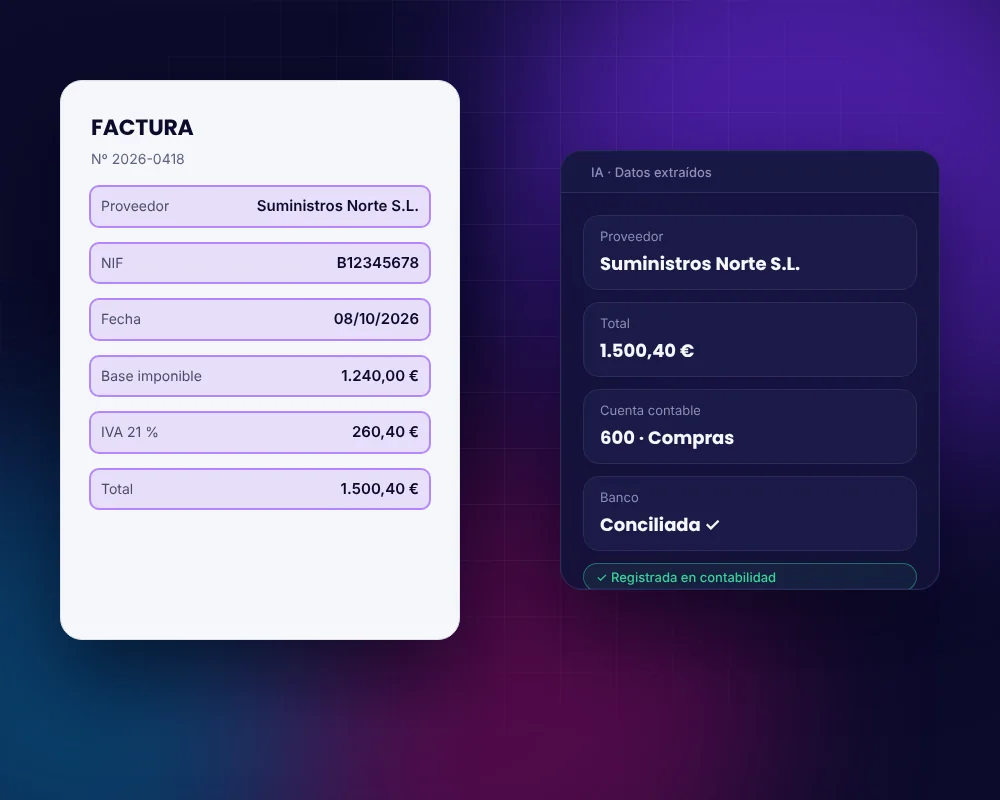Click the FACTURA heading on the invoice
1000x800 pixels.
pyautogui.click(x=142, y=128)
